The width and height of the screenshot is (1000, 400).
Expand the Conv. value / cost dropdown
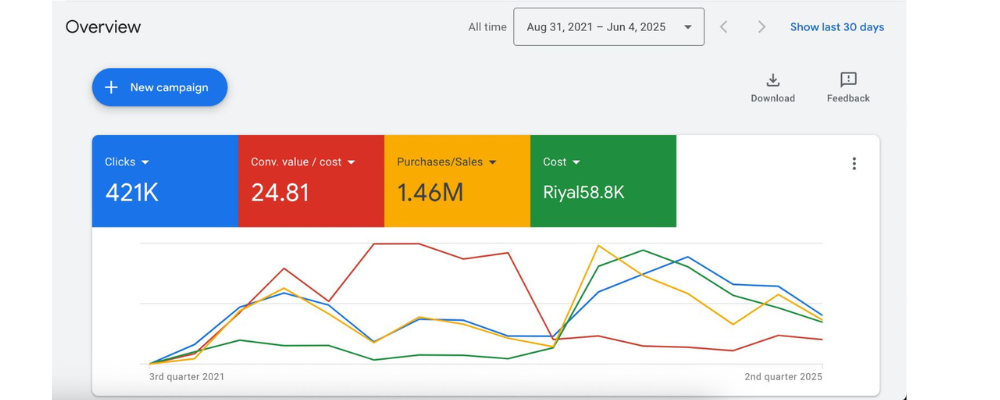[351, 162]
